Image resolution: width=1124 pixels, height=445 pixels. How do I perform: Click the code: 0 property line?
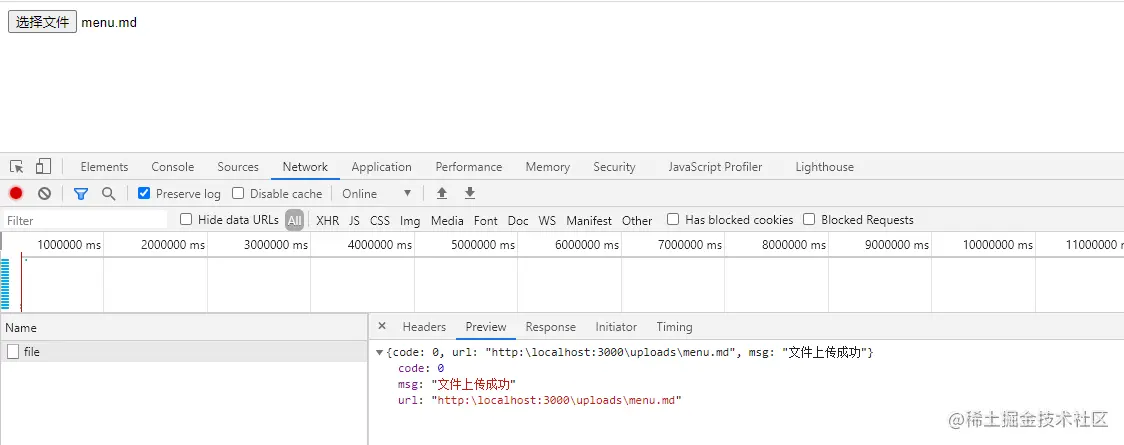point(421,368)
